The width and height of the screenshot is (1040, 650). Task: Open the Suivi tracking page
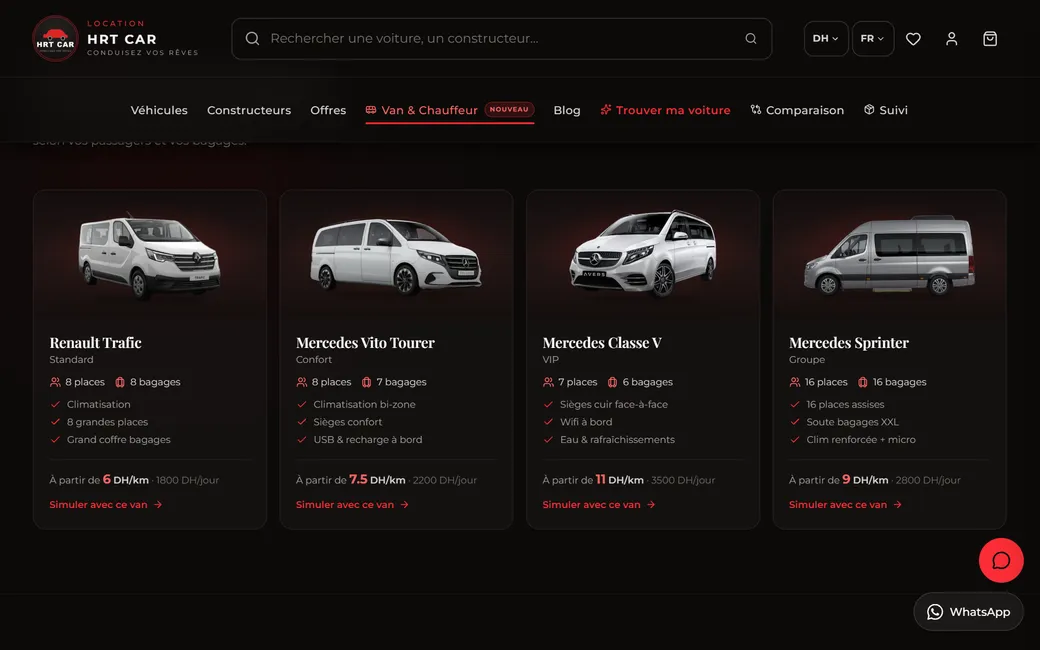(x=885, y=110)
